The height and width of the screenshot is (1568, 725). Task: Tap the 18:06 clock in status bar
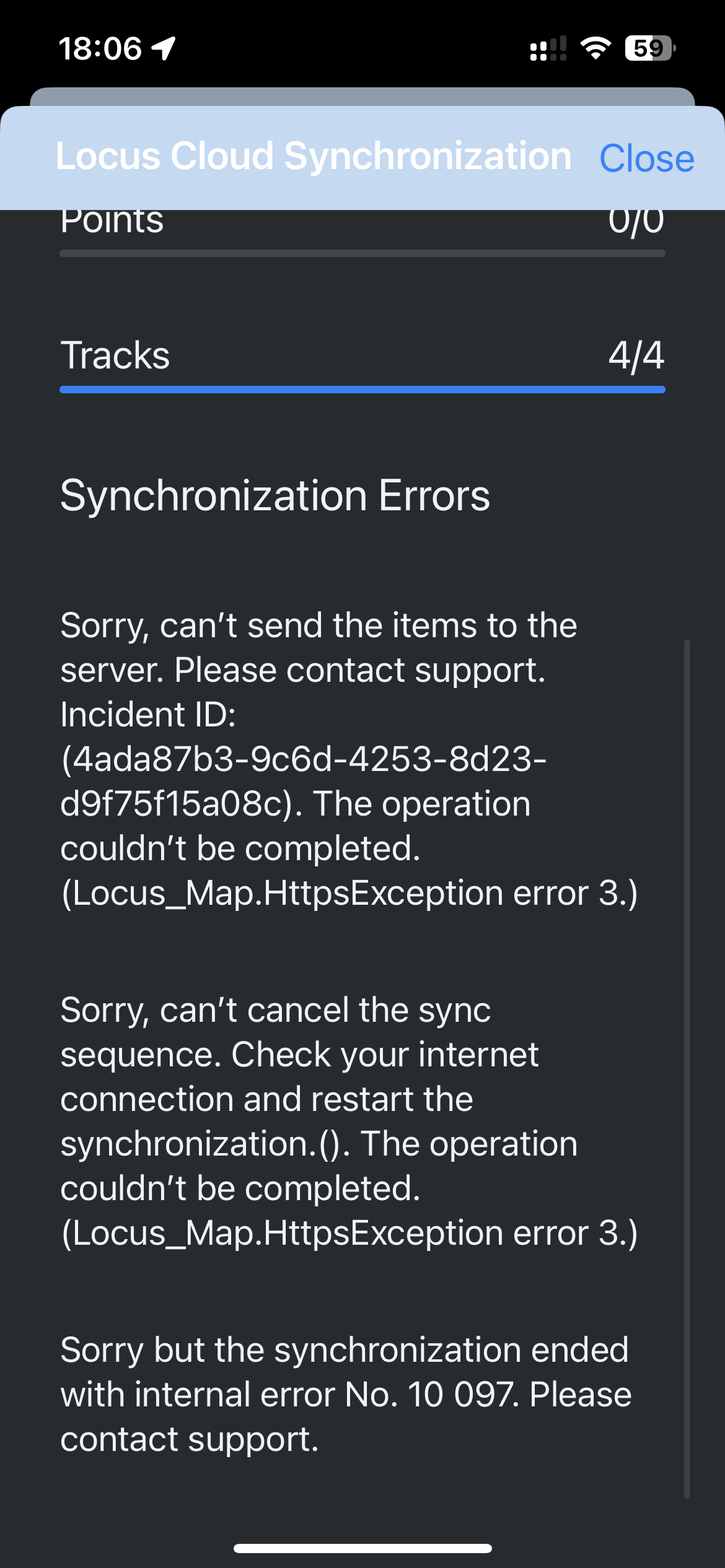tap(100, 48)
